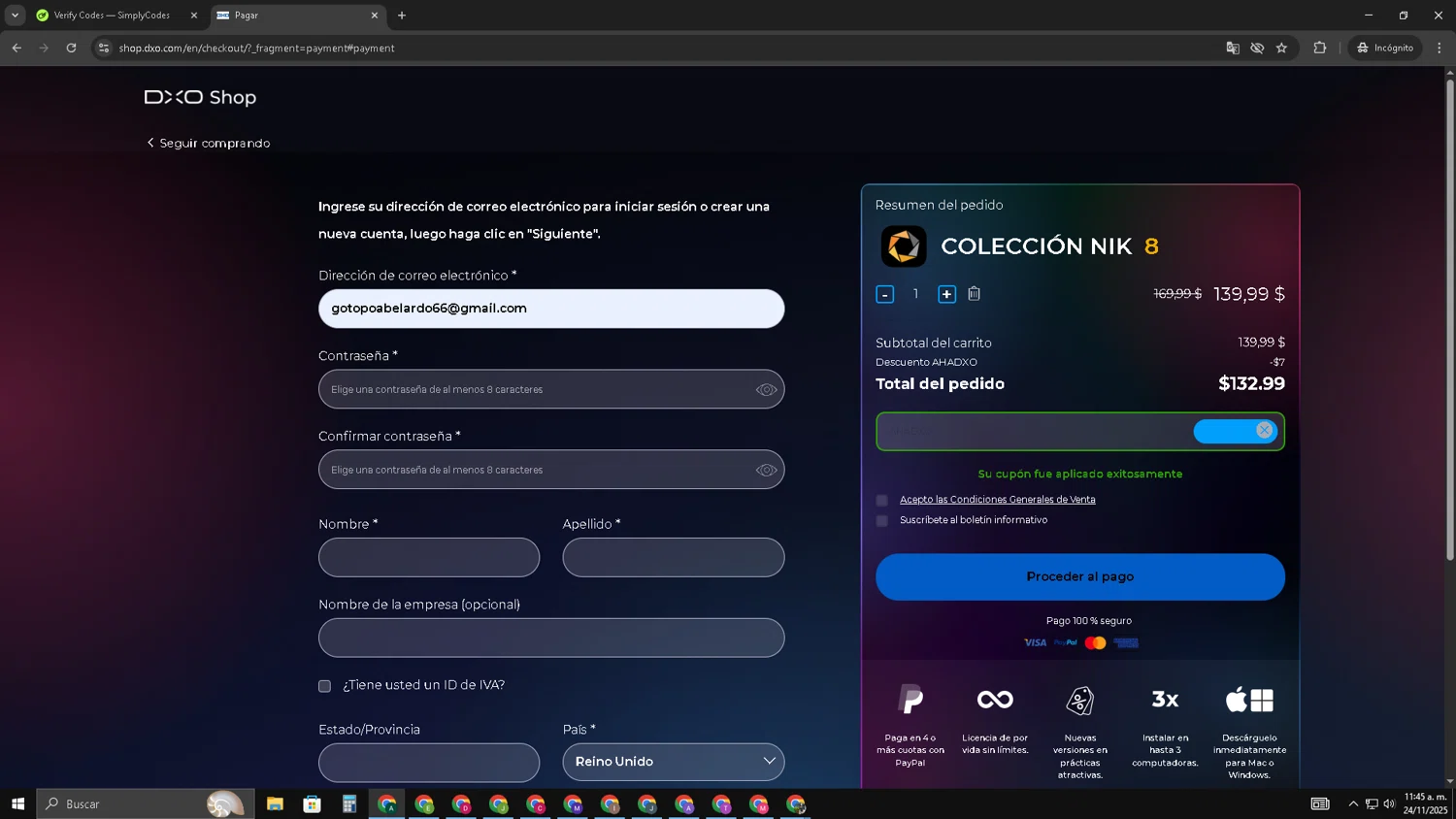Remove applied coupon with the X button
The width and height of the screenshot is (1456, 819).
(1264, 430)
